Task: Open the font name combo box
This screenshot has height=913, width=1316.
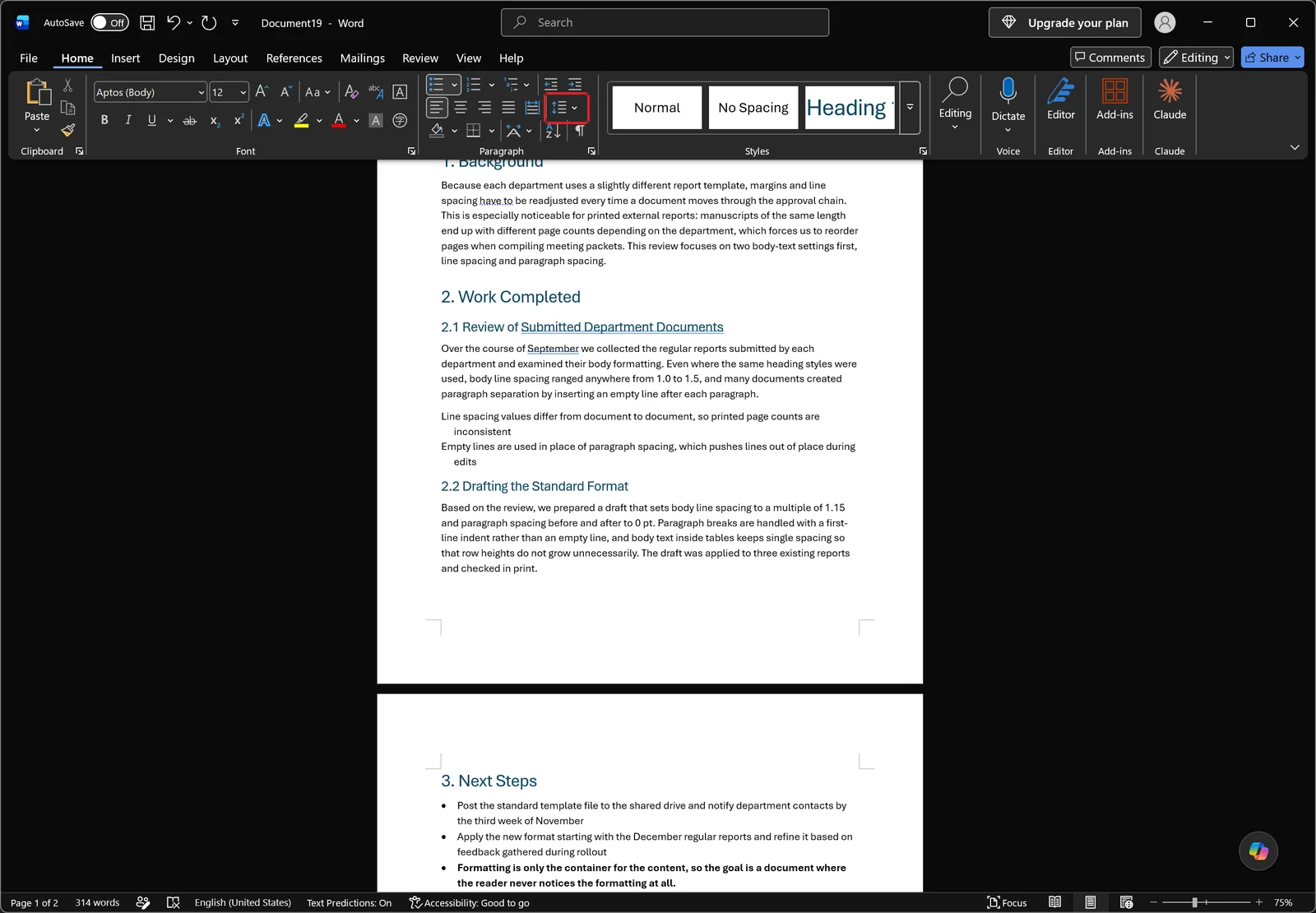Action: point(150,92)
